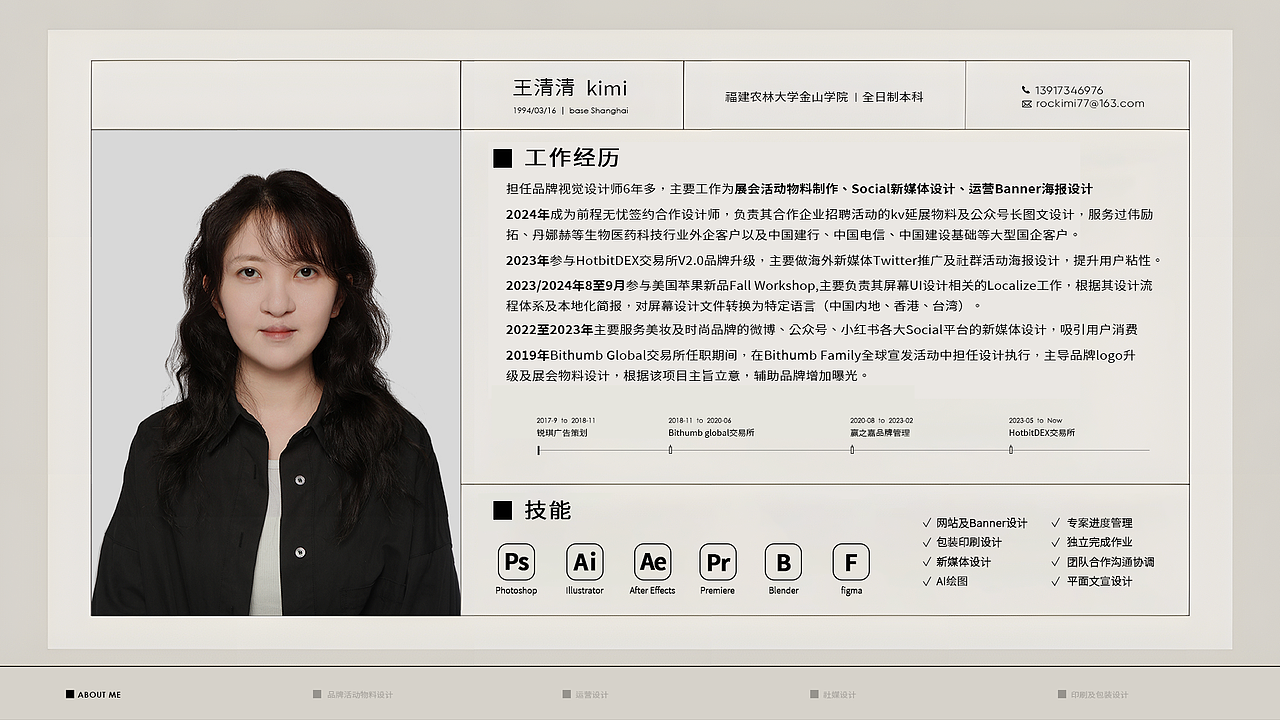This screenshot has height=720, width=1280.
Task: Click the checkmark beside 独立完成作业
Action: [x=1057, y=542]
